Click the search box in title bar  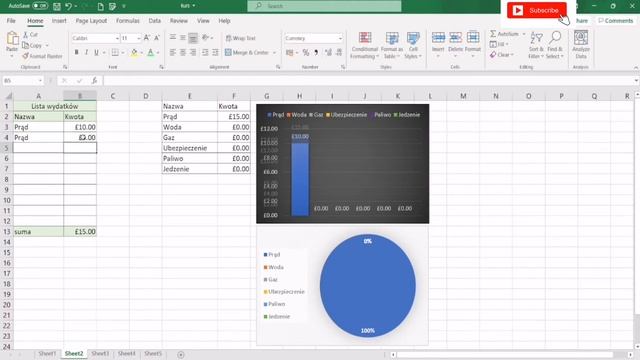coord(324,6)
